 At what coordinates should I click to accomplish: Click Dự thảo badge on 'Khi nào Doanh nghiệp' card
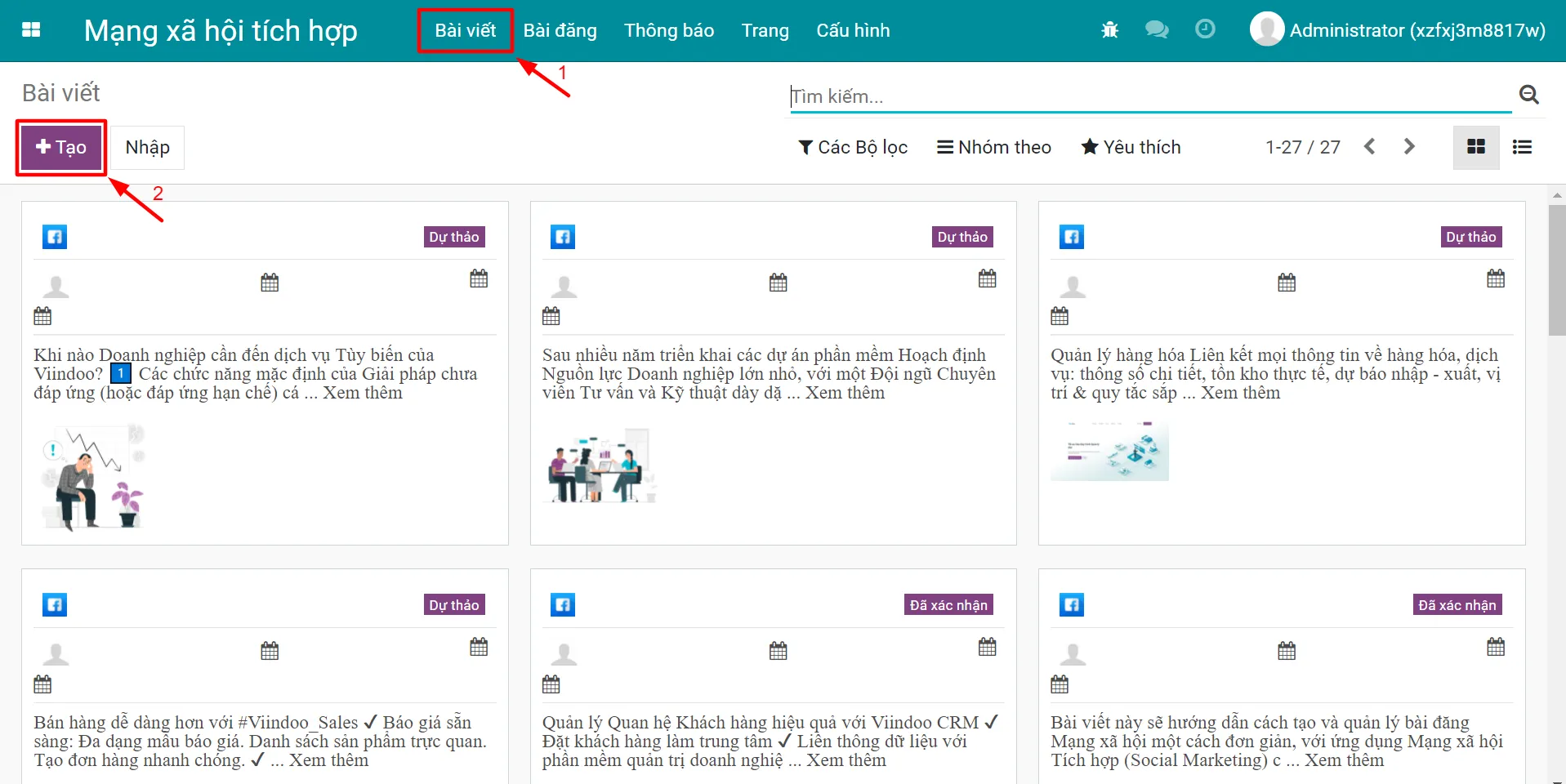click(x=454, y=237)
